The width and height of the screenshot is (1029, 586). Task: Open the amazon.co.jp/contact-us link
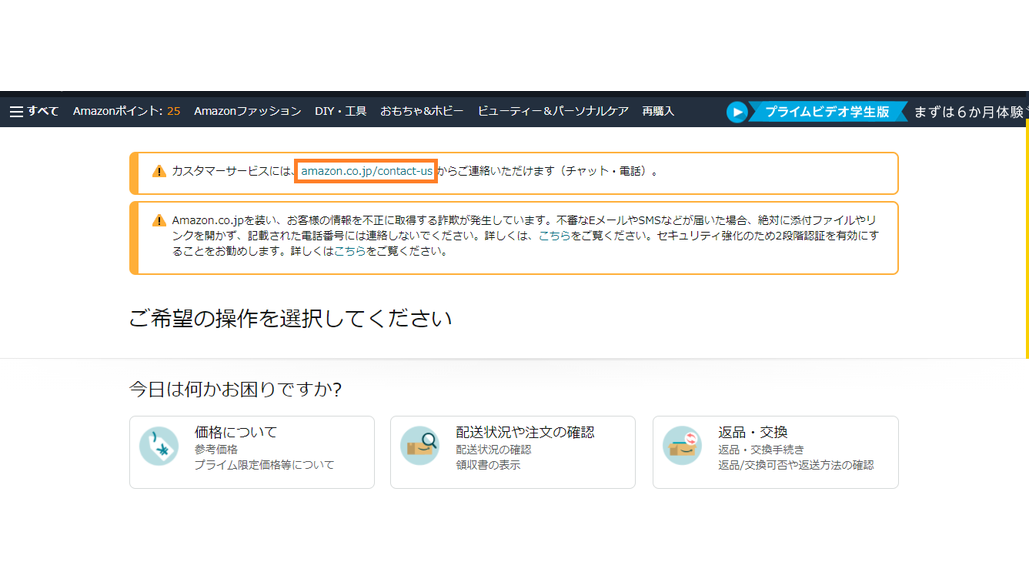[366, 172]
